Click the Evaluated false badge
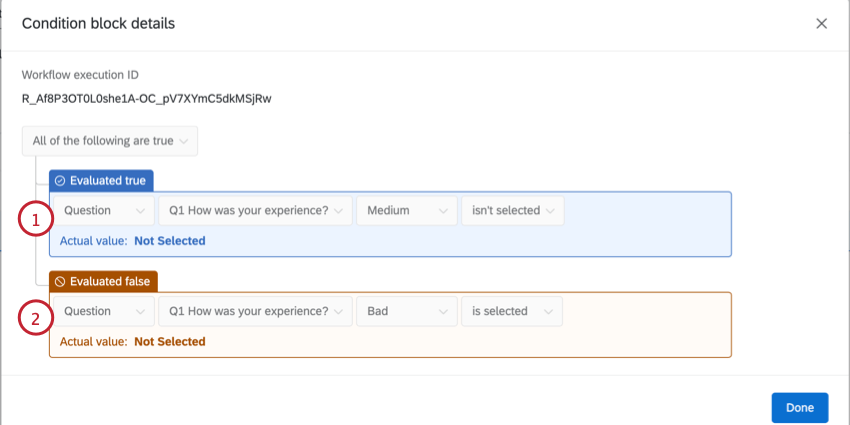Image resolution: width=850 pixels, height=425 pixels. (x=104, y=282)
